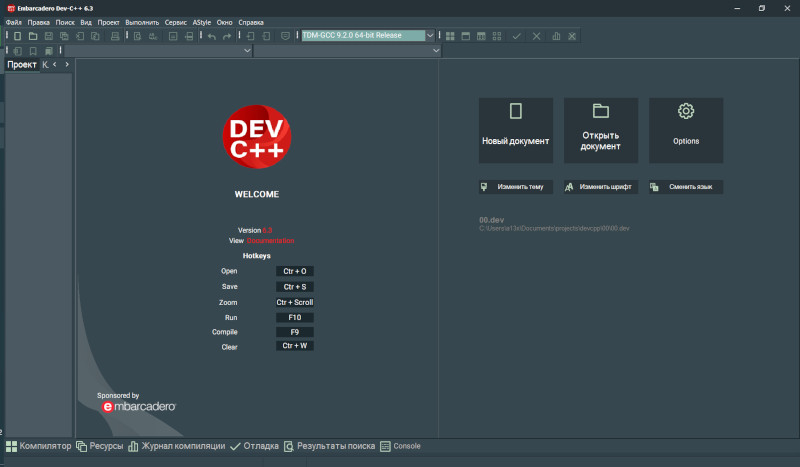Click the left tab scroll arrow
Image resolution: width=800 pixels, height=467 pixels.
pos(55,65)
